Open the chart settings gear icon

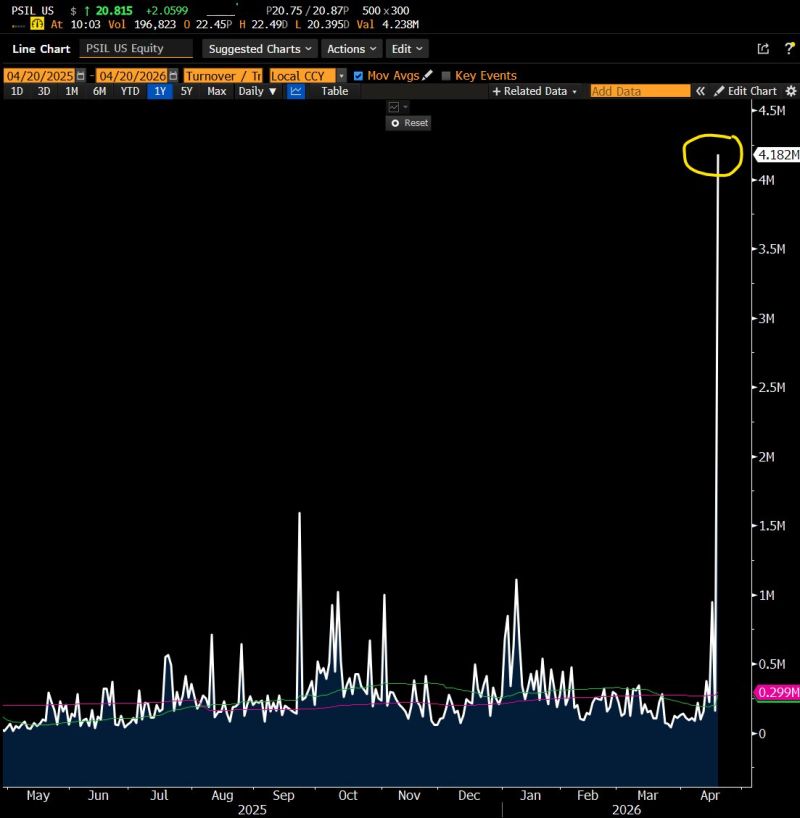click(790, 90)
